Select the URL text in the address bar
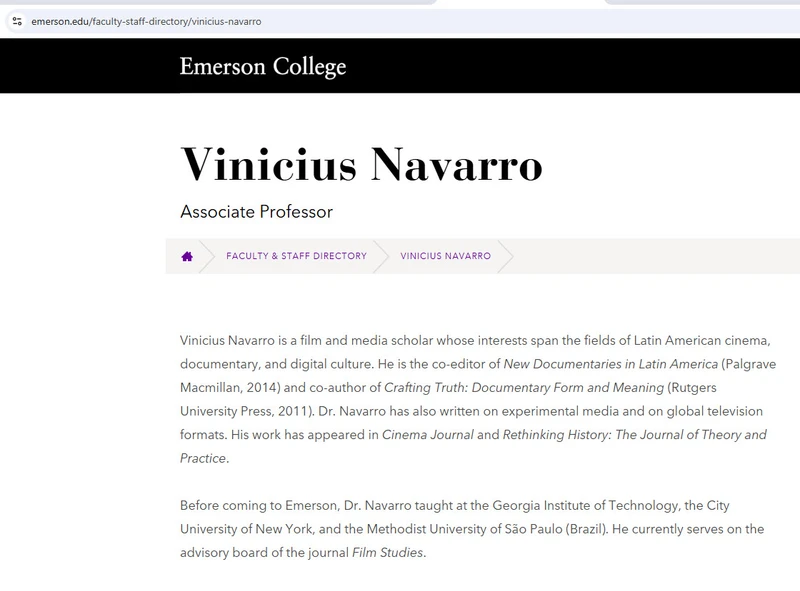This screenshot has width=800, height=591. pos(146,21)
